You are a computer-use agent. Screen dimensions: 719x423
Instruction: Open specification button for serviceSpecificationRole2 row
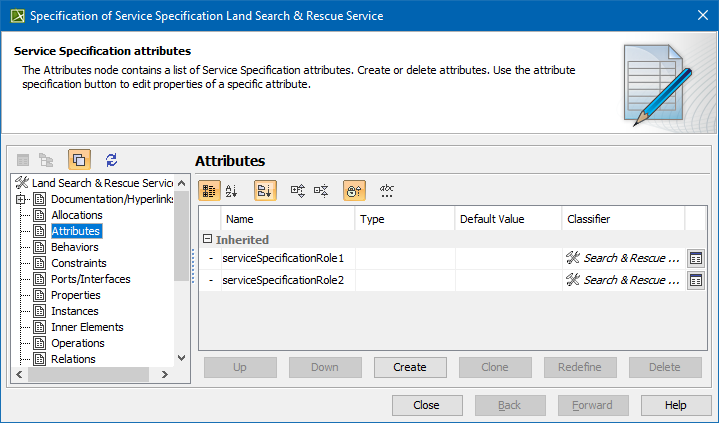point(695,280)
